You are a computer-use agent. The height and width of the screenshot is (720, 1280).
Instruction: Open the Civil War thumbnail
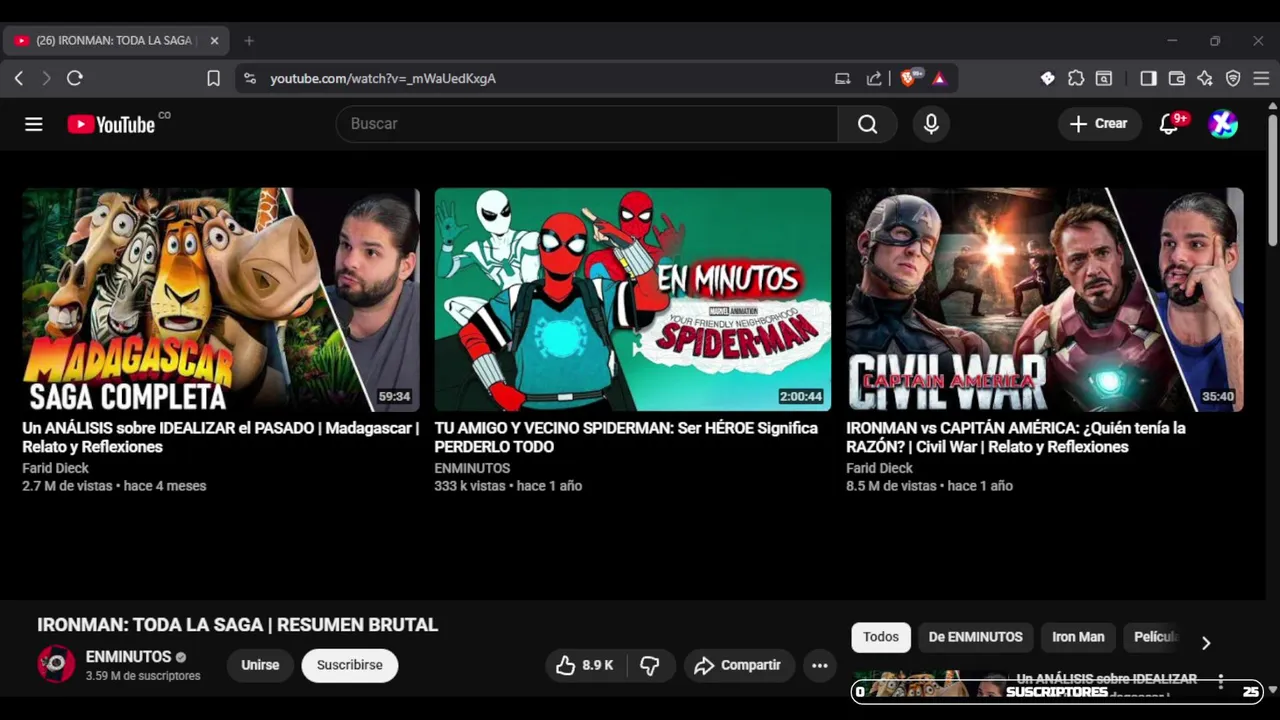point(1045,300)
